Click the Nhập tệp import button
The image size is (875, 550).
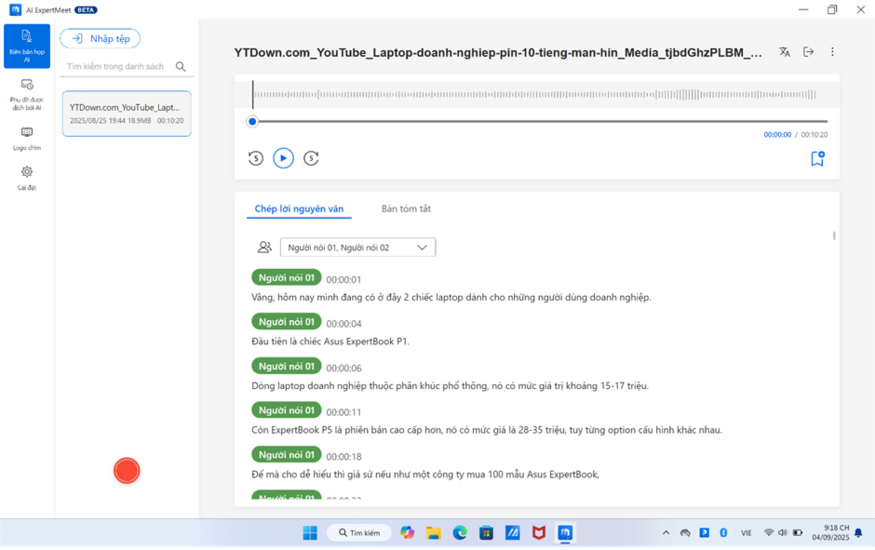[100, 39]
